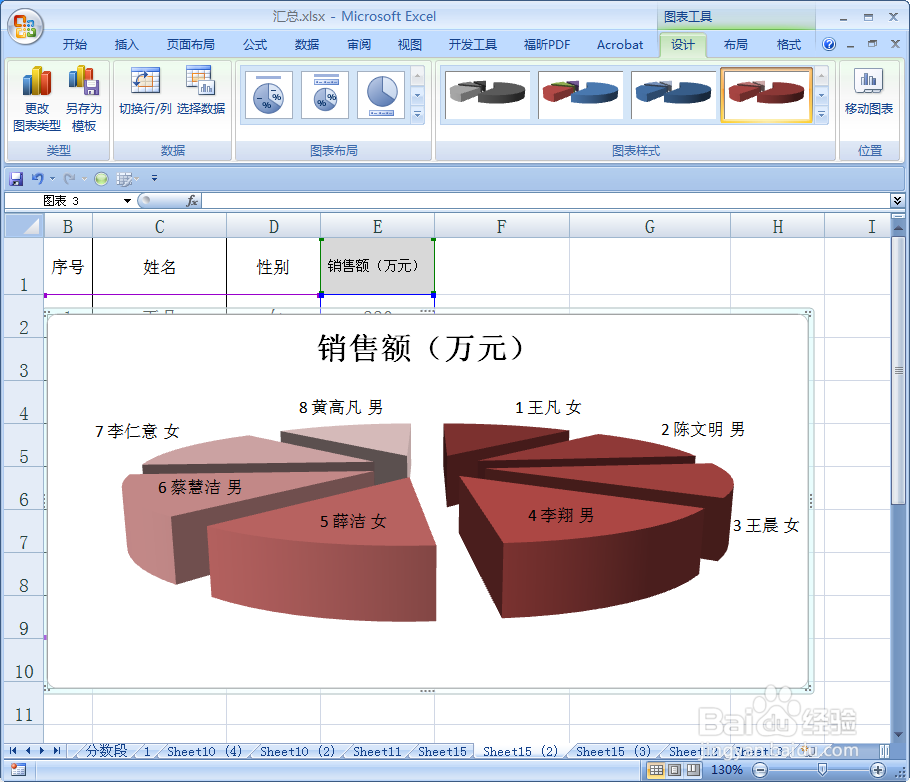Click the 4 李翔 男 pie slice label
The width and height of the screenshot is (910, 782).
pyautogui.click(x=561, y=515)
